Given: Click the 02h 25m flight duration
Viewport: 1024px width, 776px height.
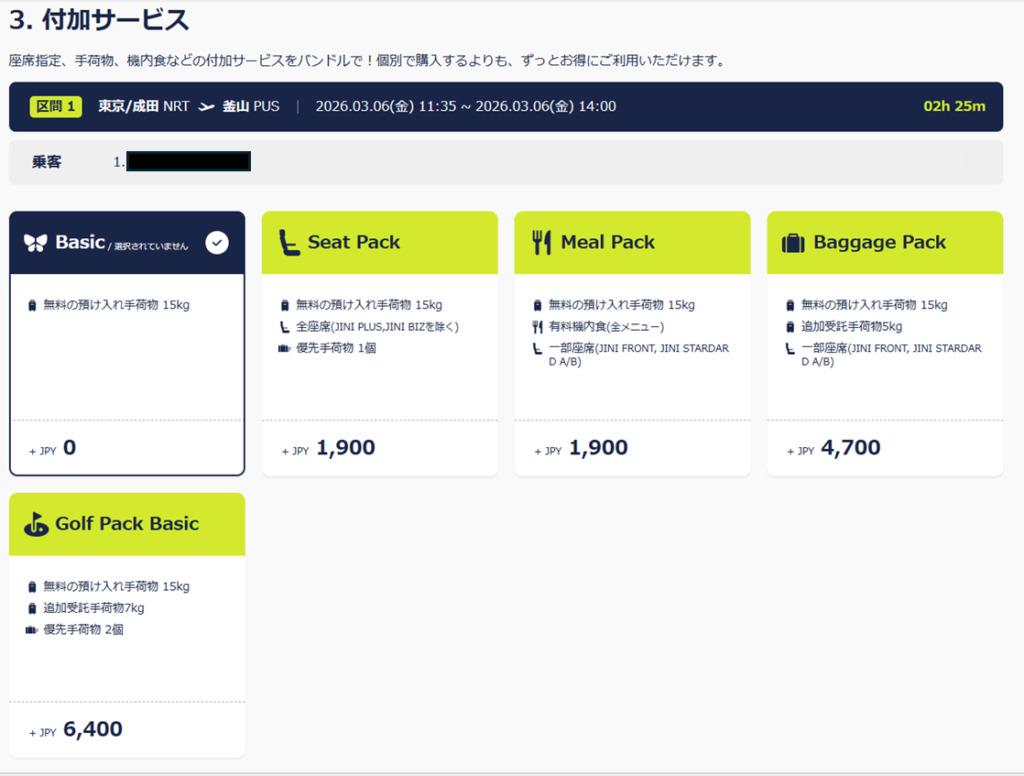Looking at the screenshot, I should coord(954,107).
